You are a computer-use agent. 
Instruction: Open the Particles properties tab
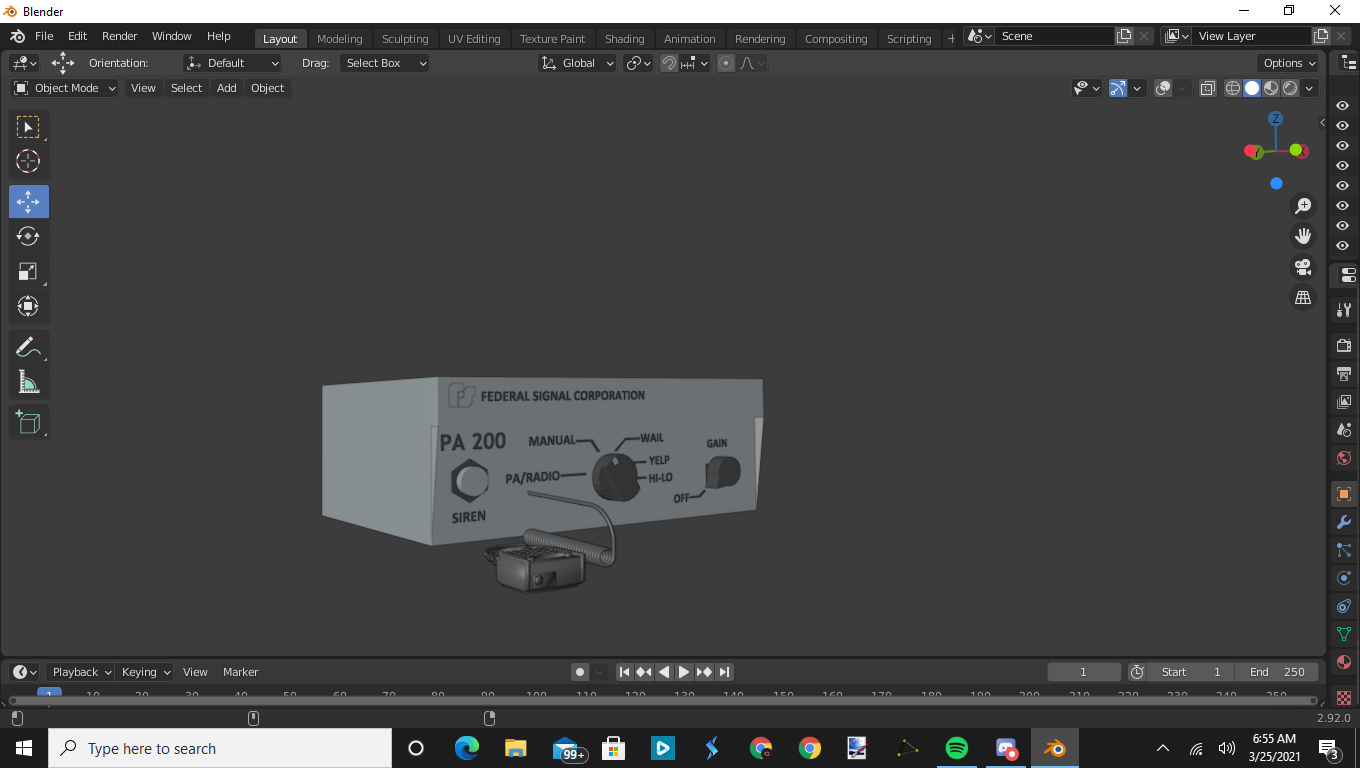1344,550
